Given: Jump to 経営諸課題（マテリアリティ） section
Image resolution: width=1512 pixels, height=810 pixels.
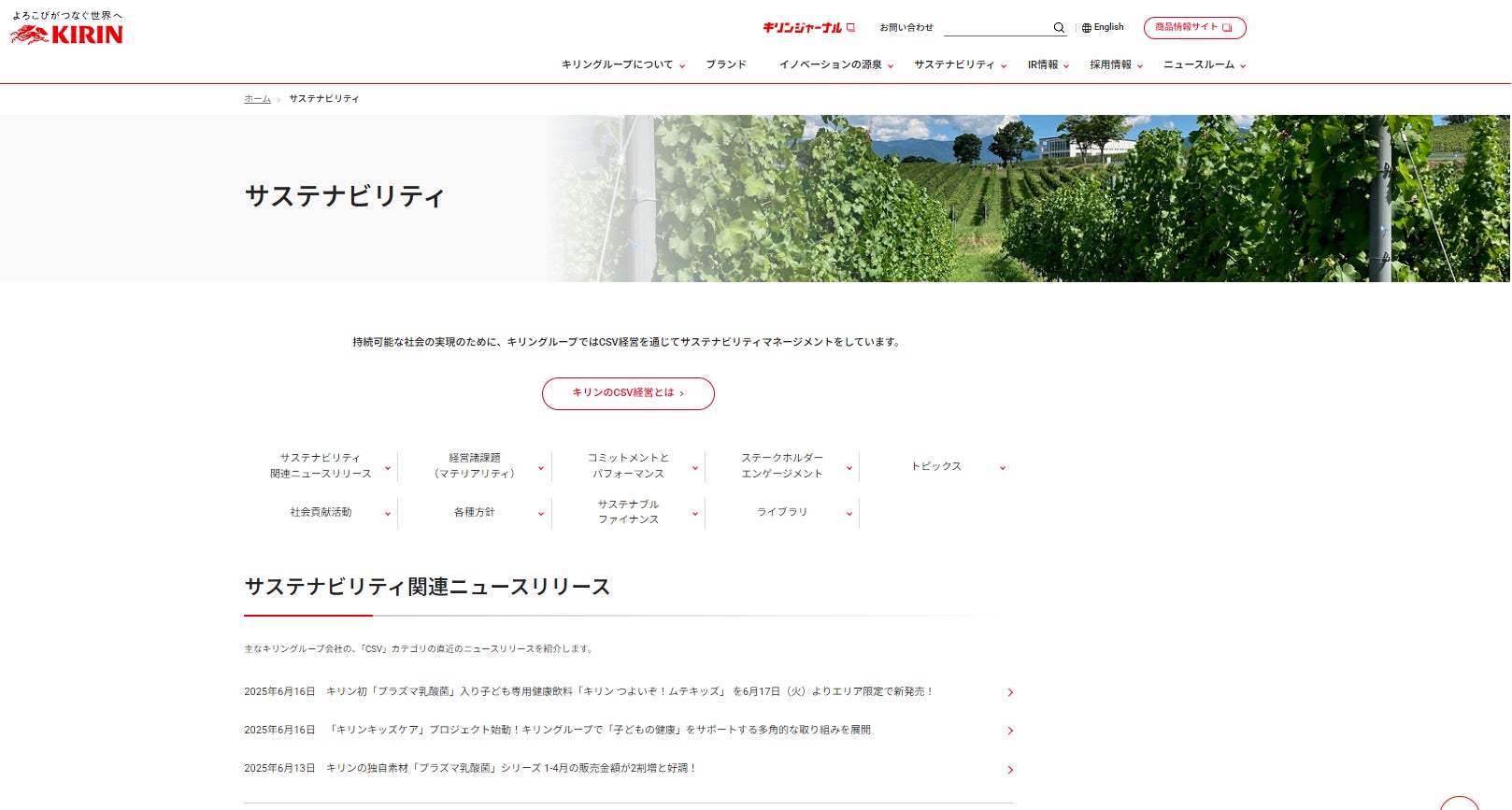Looking at the screenshot, I should [x=475, y=466].
